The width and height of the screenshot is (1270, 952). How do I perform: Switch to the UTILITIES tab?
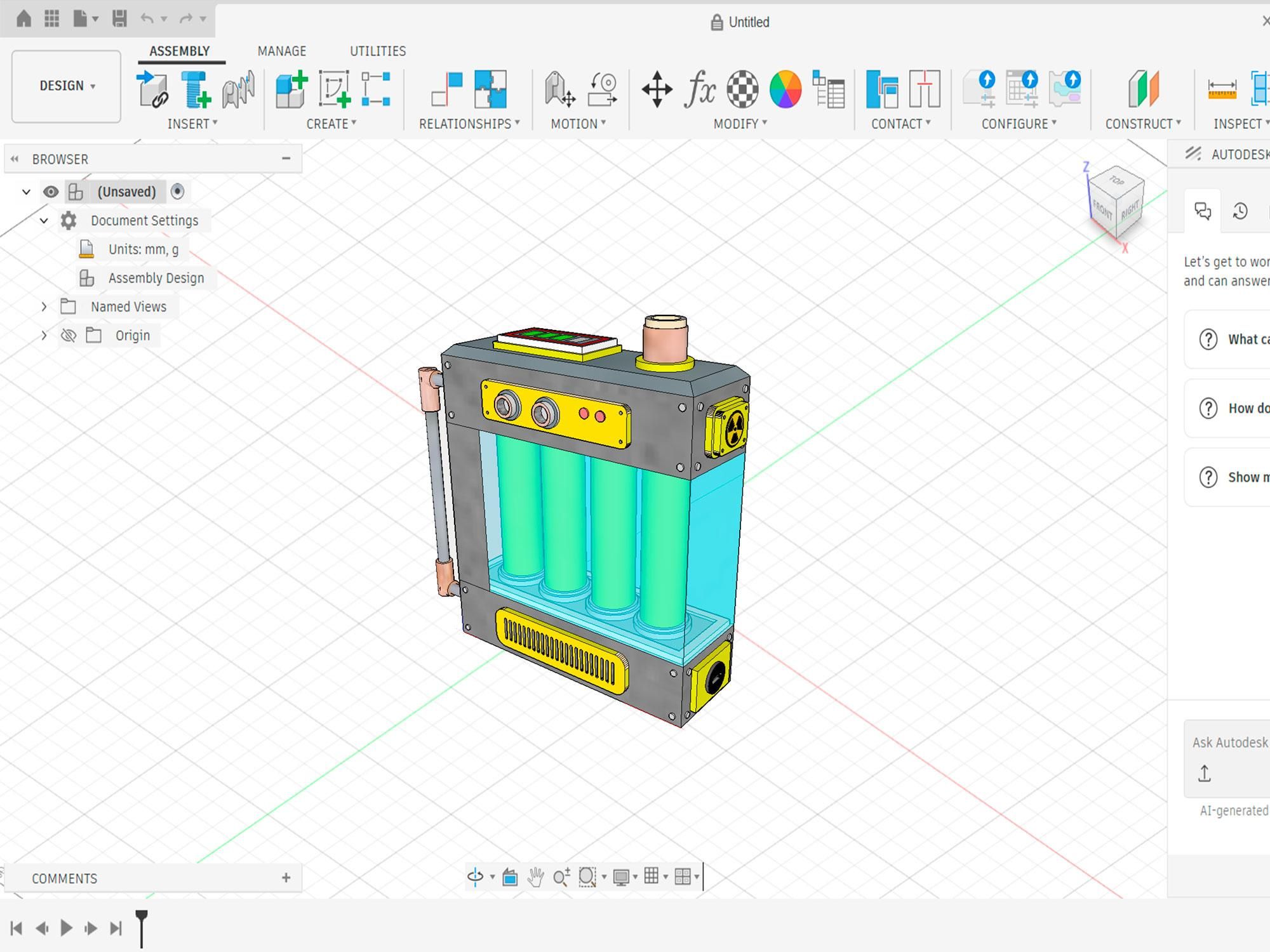[x=378, y=51]
